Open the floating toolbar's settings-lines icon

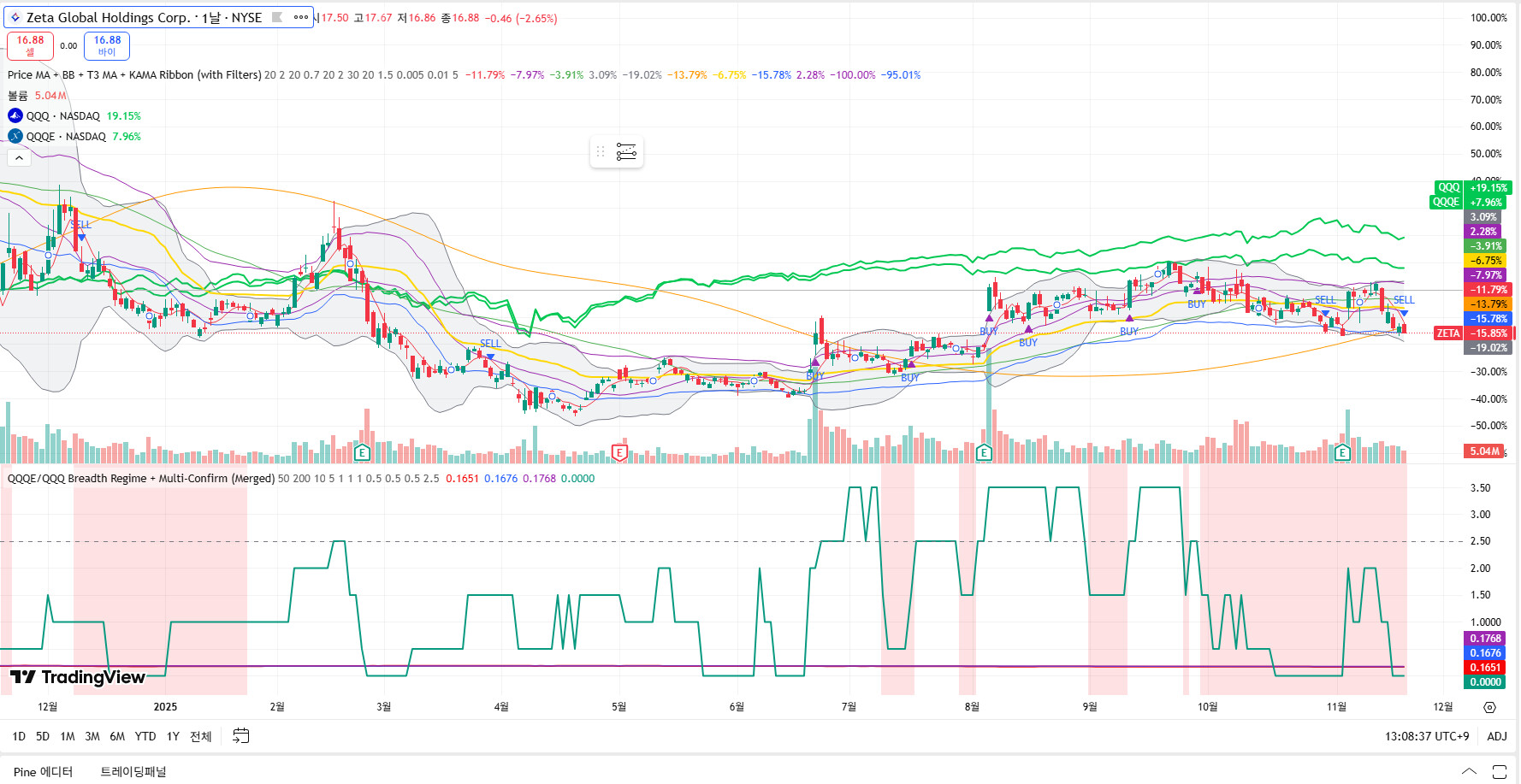click(x=626, y=152)
